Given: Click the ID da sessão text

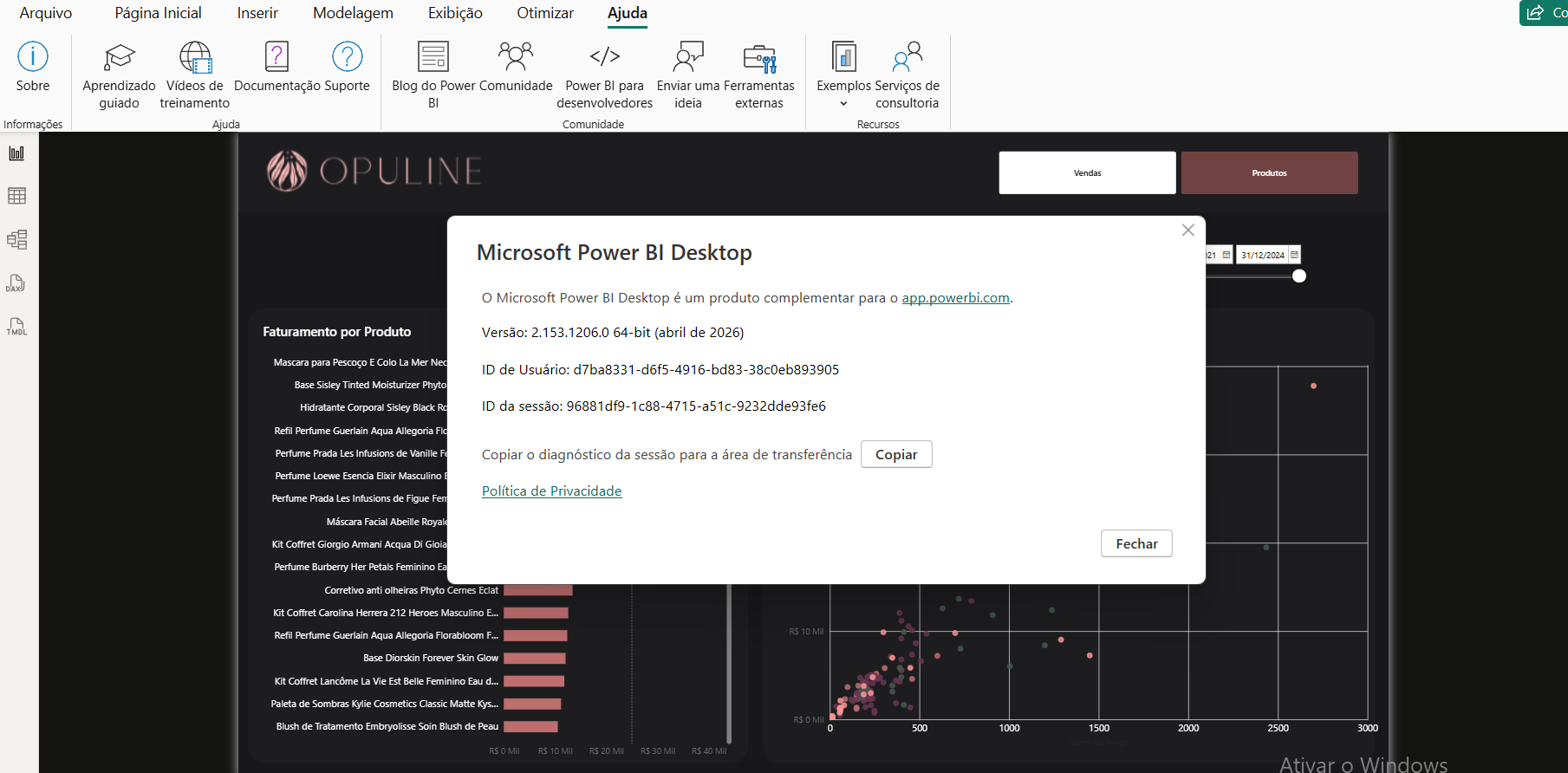Looking at the screenshot, I should pos(654,406).
